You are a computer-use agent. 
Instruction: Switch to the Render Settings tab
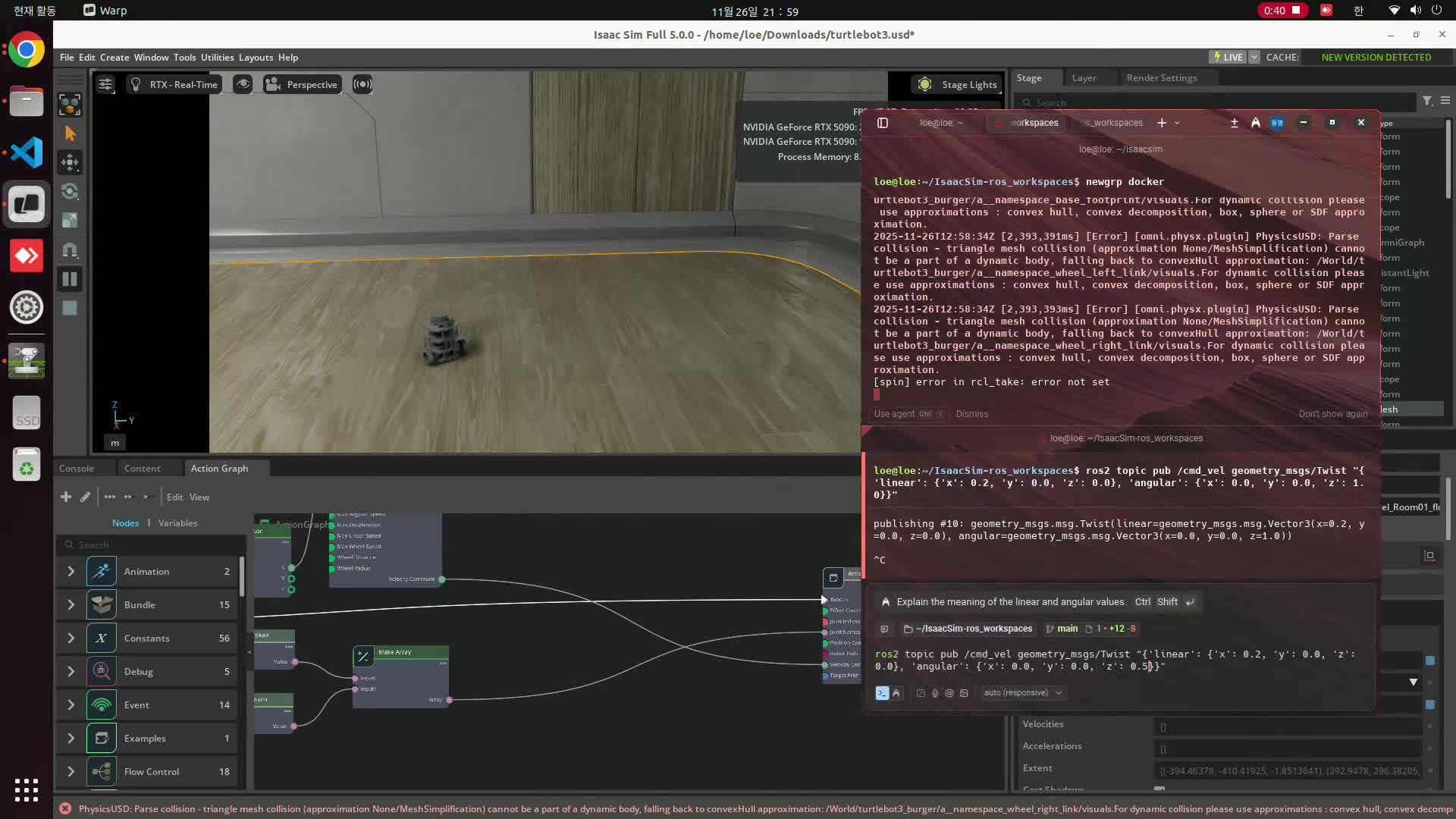click(1161, 77)
